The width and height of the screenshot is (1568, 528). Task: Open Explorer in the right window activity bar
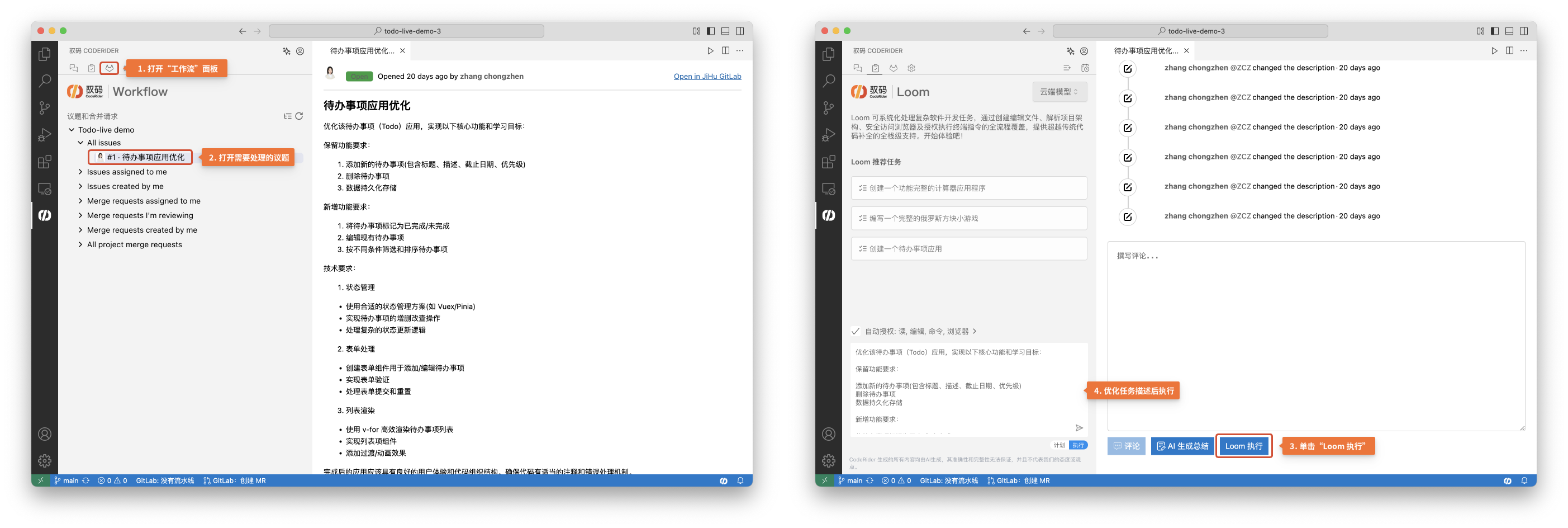829,54
